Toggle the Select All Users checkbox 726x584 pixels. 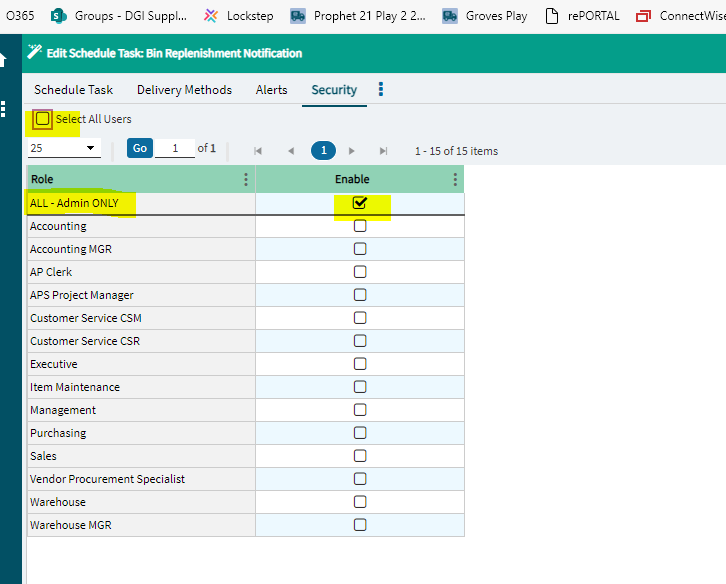tap(42, 119)
